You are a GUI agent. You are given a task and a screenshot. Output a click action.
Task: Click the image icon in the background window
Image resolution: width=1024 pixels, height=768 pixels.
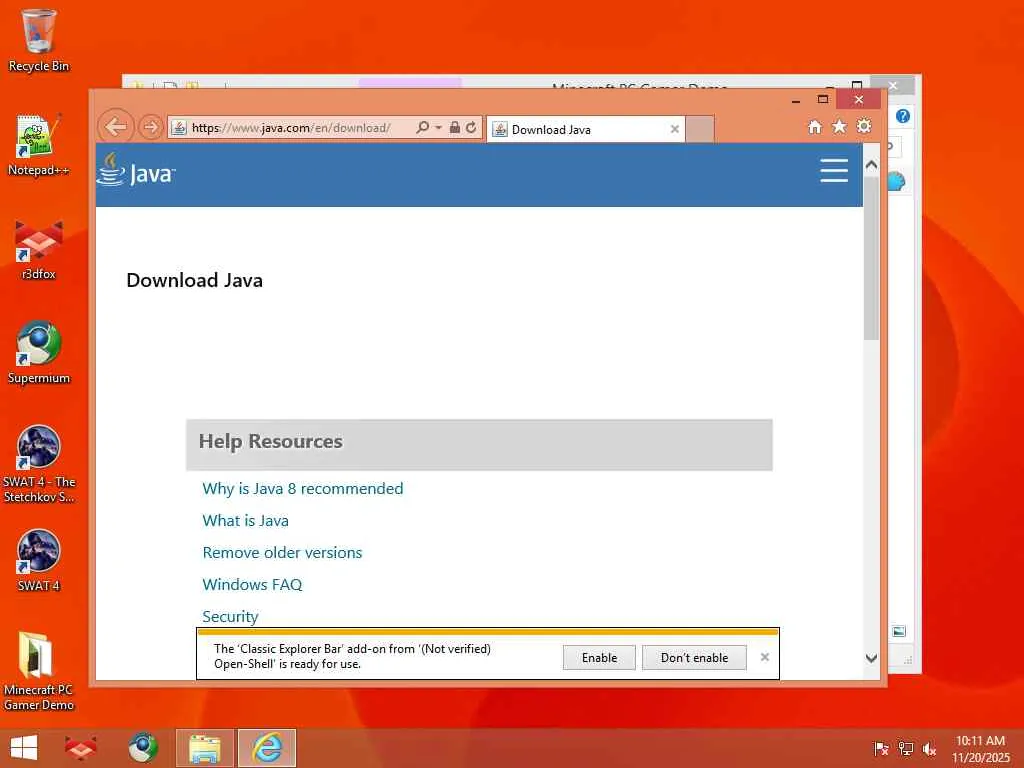[899, 631]
